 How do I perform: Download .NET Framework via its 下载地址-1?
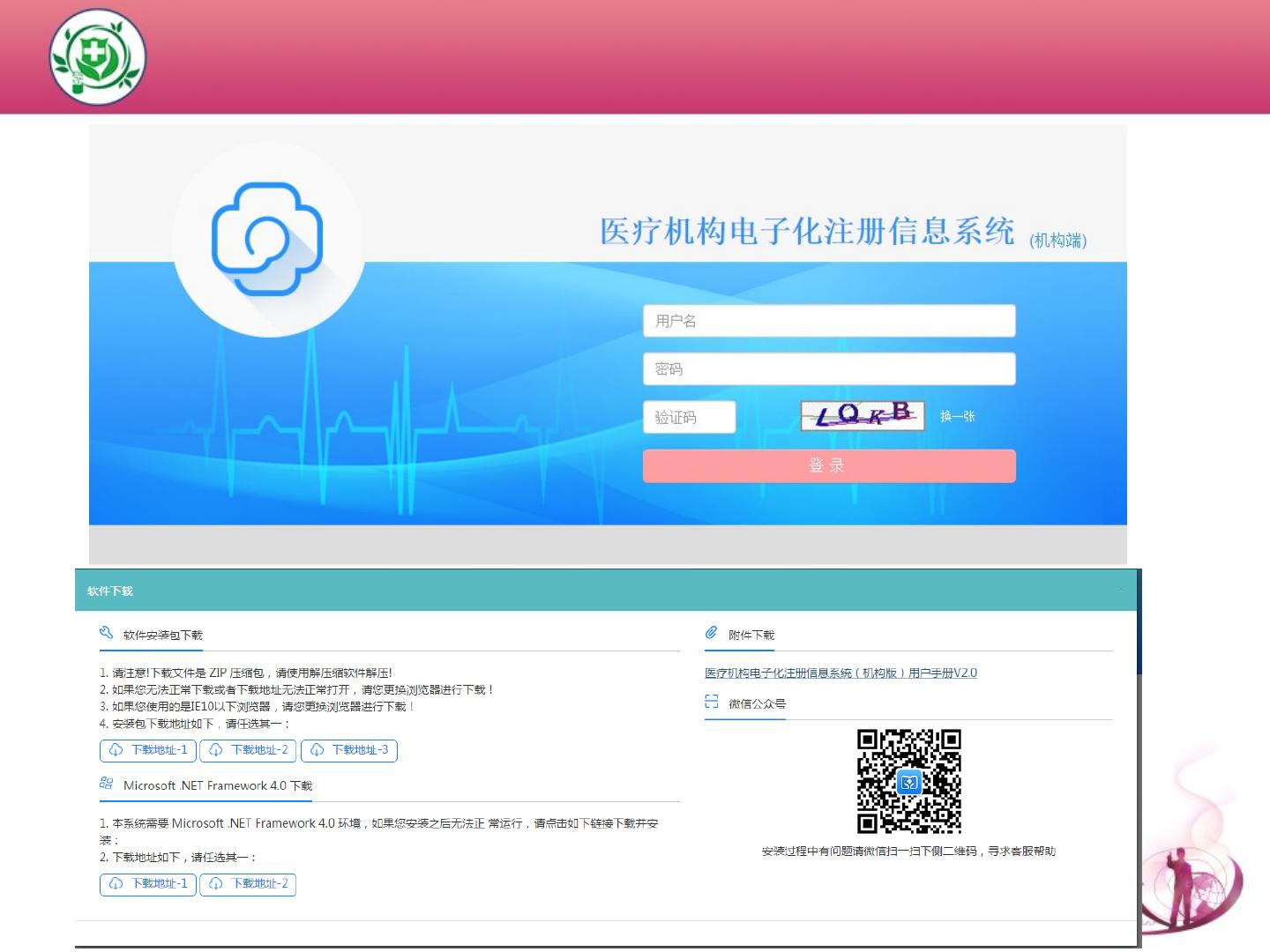pos(148,884)
